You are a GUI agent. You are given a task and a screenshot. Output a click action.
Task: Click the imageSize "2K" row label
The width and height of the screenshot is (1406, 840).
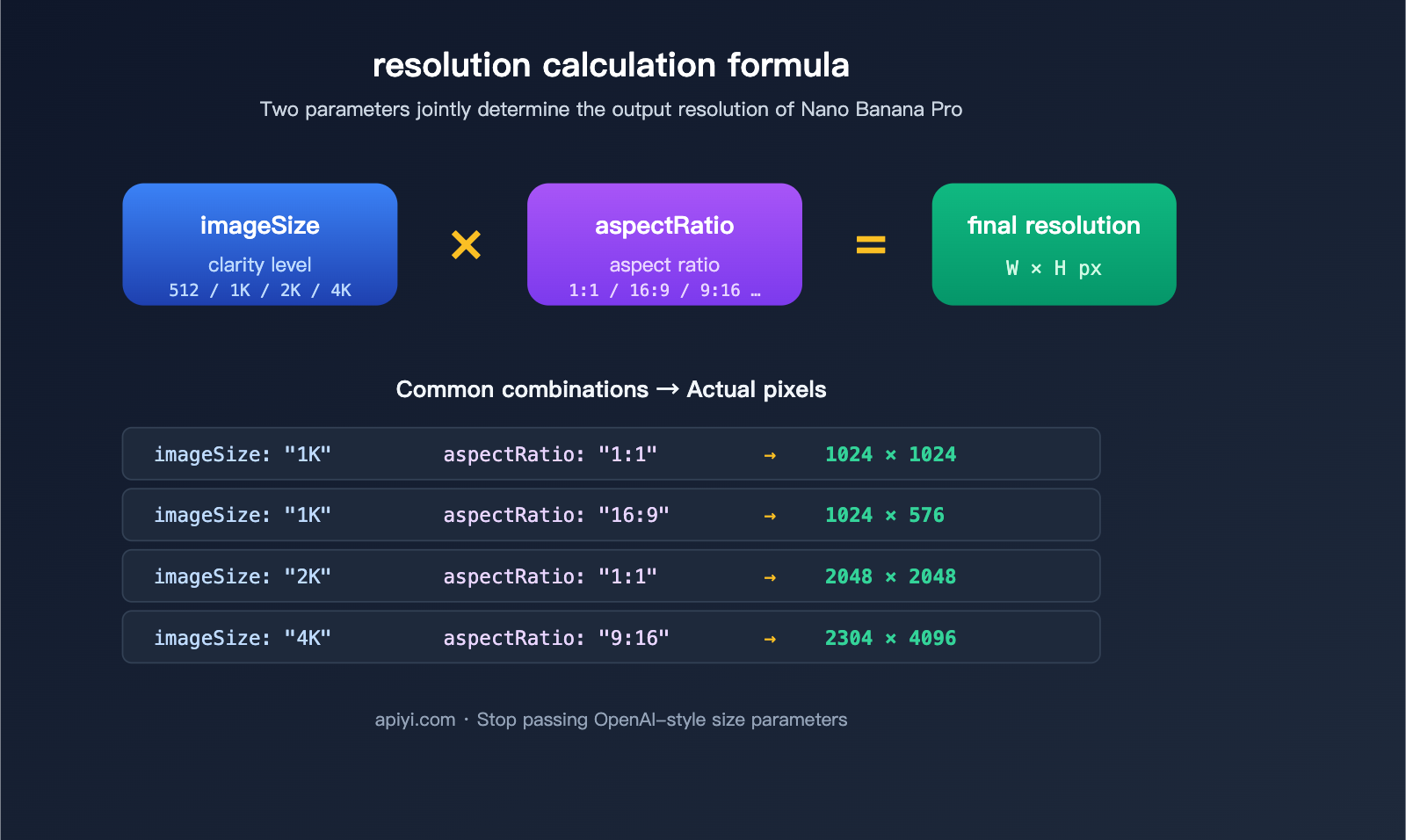[243, 576]
